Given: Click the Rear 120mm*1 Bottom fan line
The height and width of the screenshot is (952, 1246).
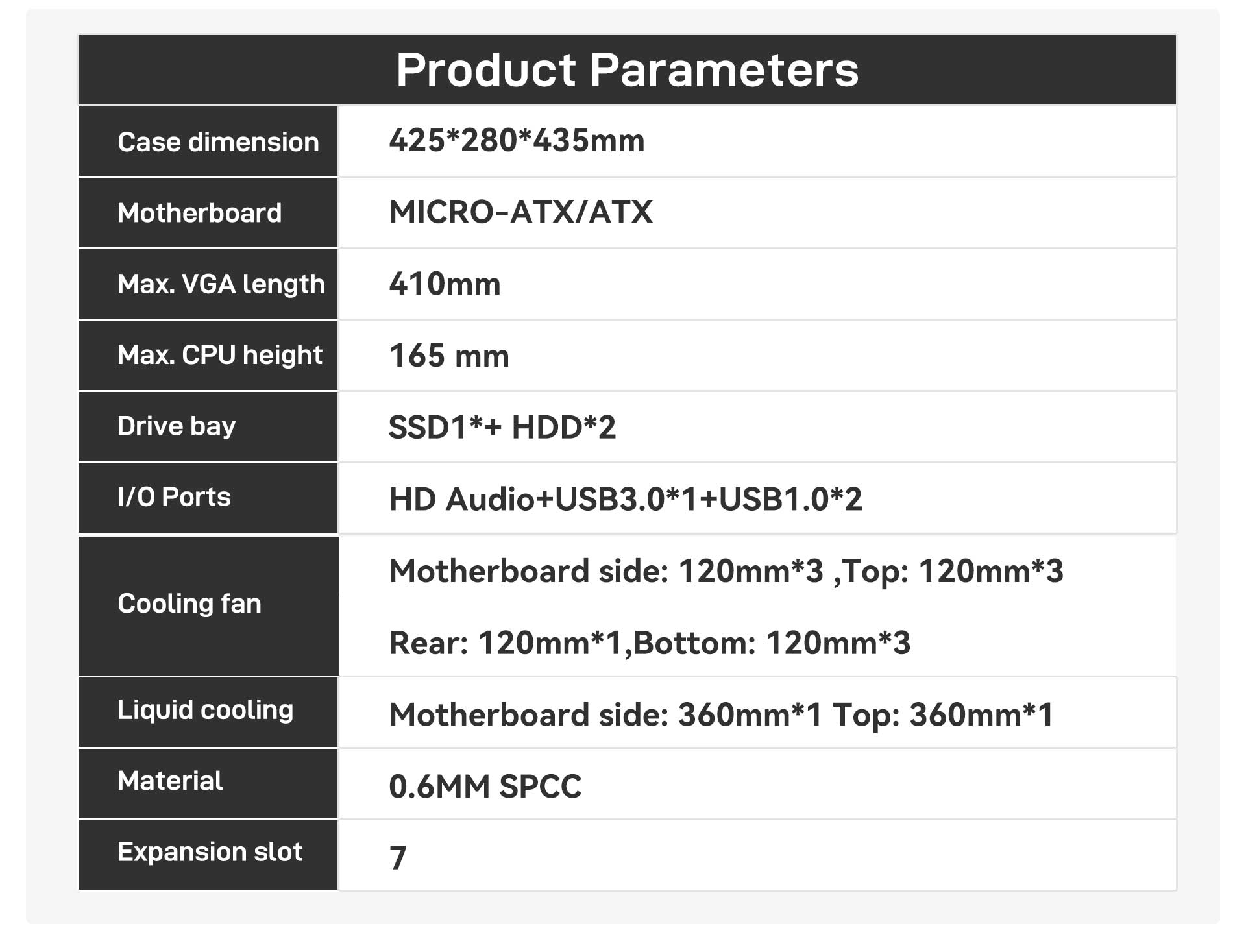Looking at the screenshot, I should 650,643.
